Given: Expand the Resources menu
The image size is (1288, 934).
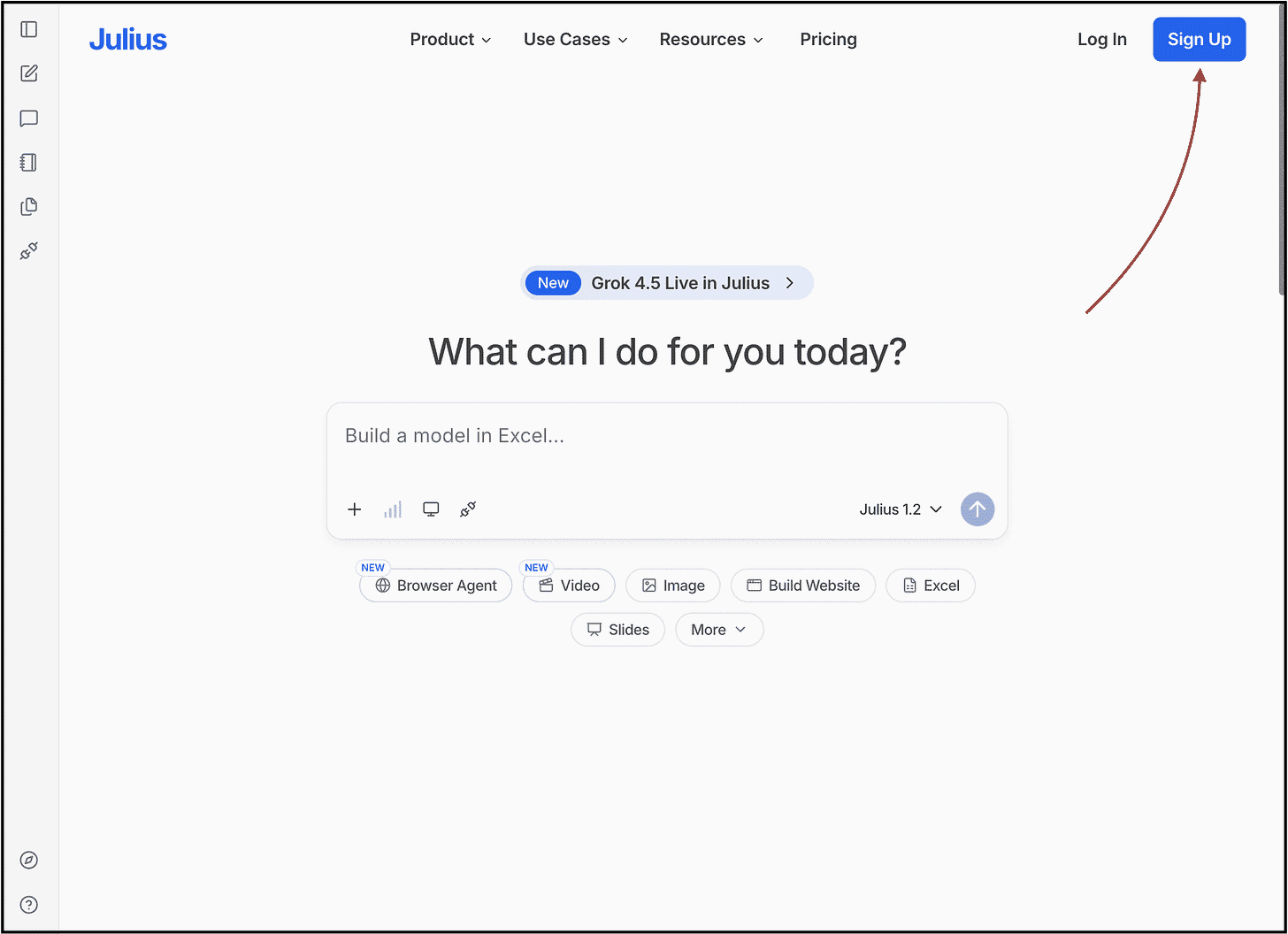Looking at the screenshot, I should tap(711, 40).
